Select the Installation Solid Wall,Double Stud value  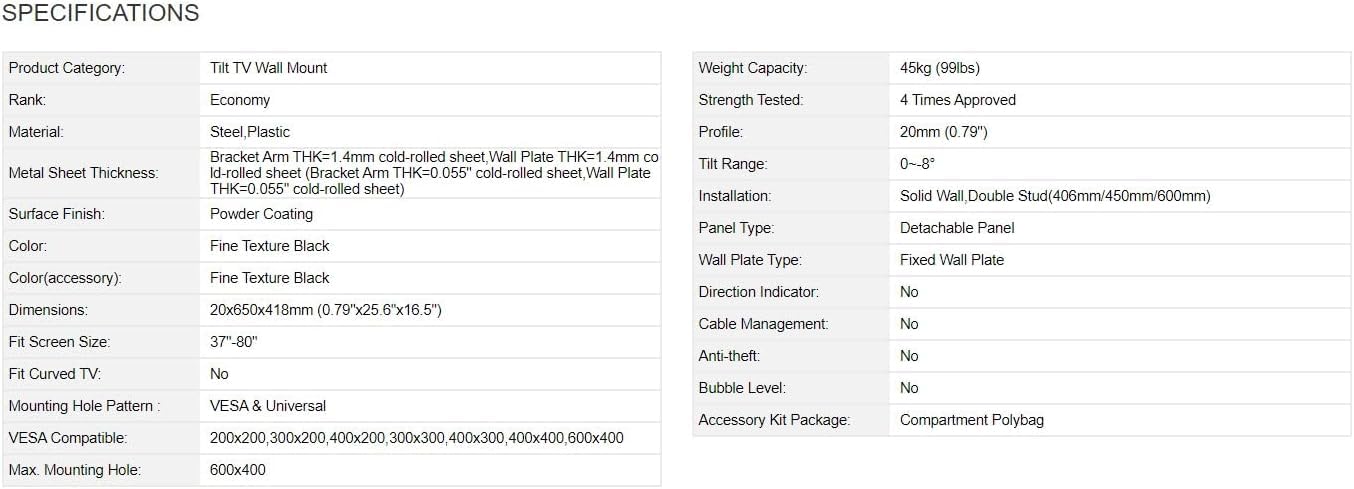click(1055, 196)
